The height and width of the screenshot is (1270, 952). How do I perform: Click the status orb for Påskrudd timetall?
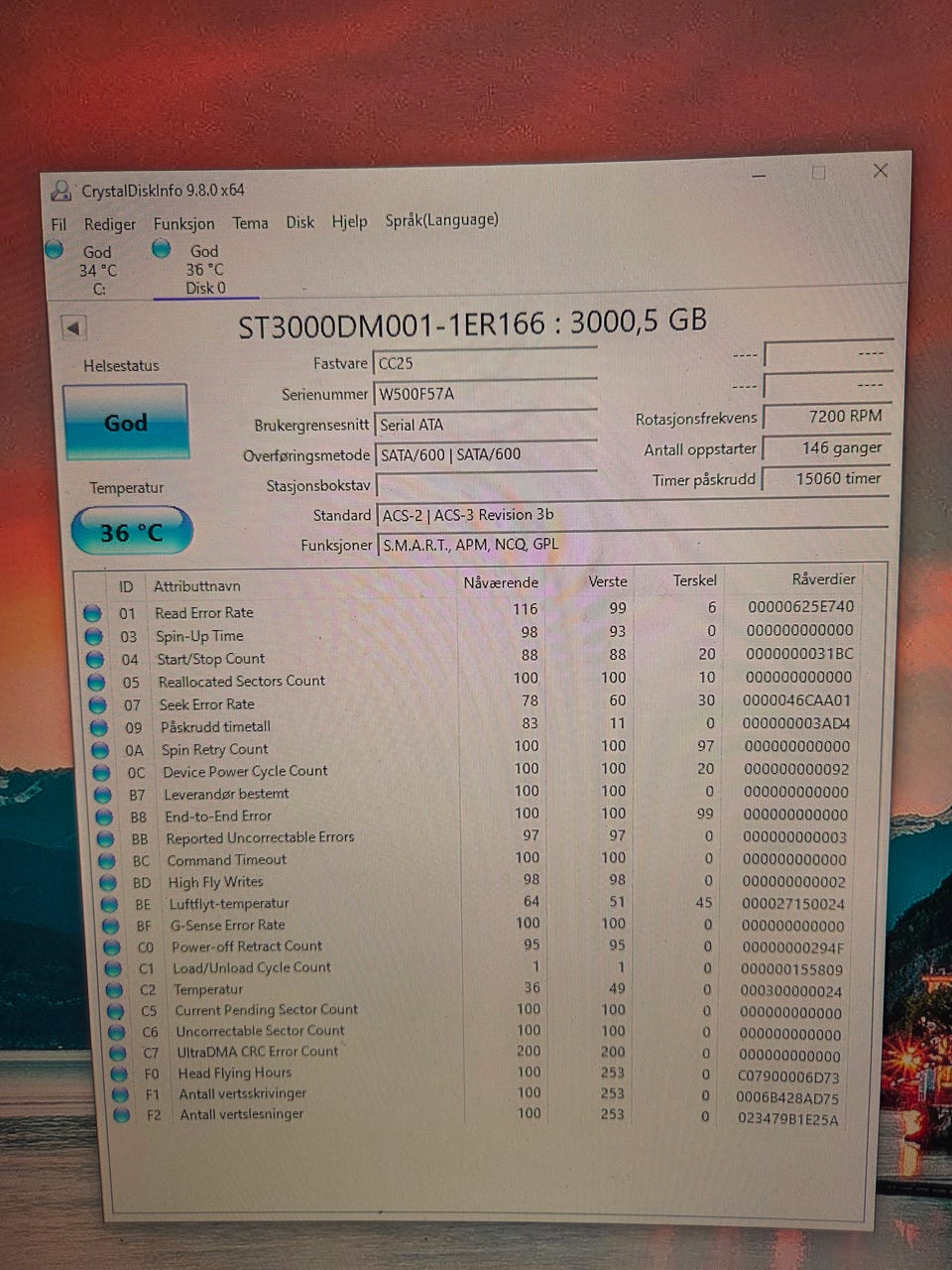click(99, 727)
